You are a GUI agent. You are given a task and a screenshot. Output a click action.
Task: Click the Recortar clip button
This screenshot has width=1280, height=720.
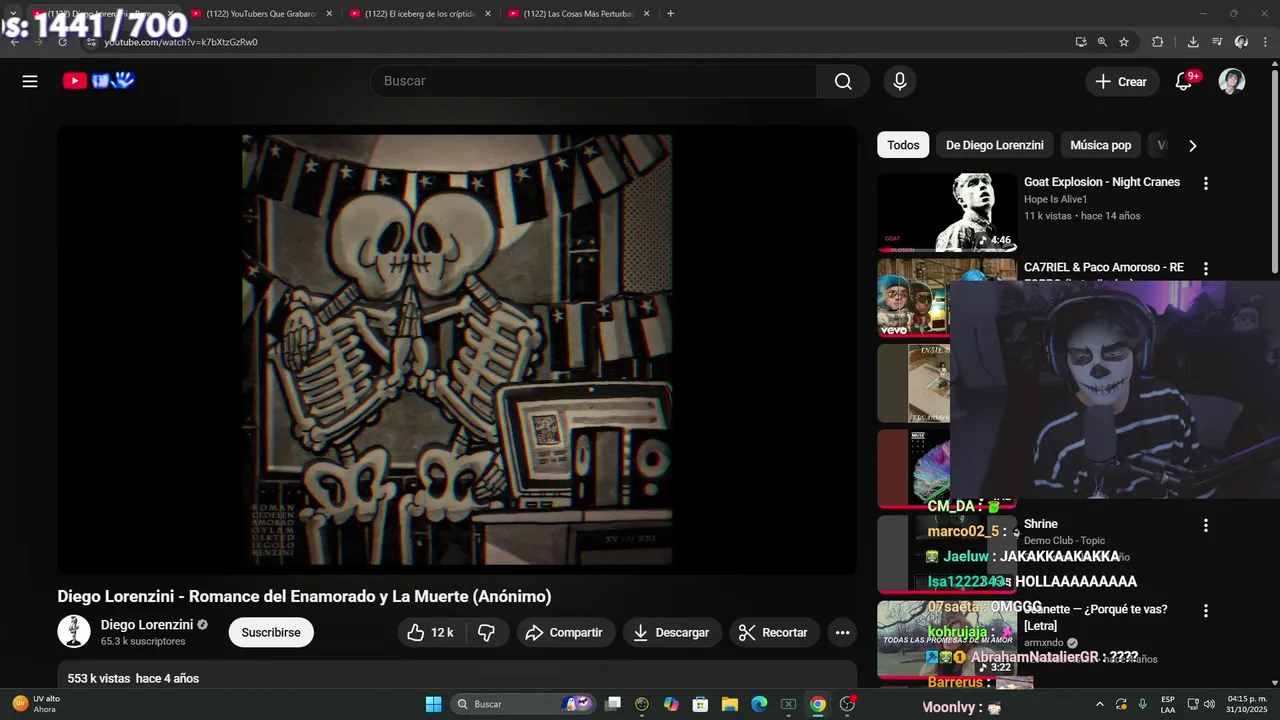(x=774, y=632)
